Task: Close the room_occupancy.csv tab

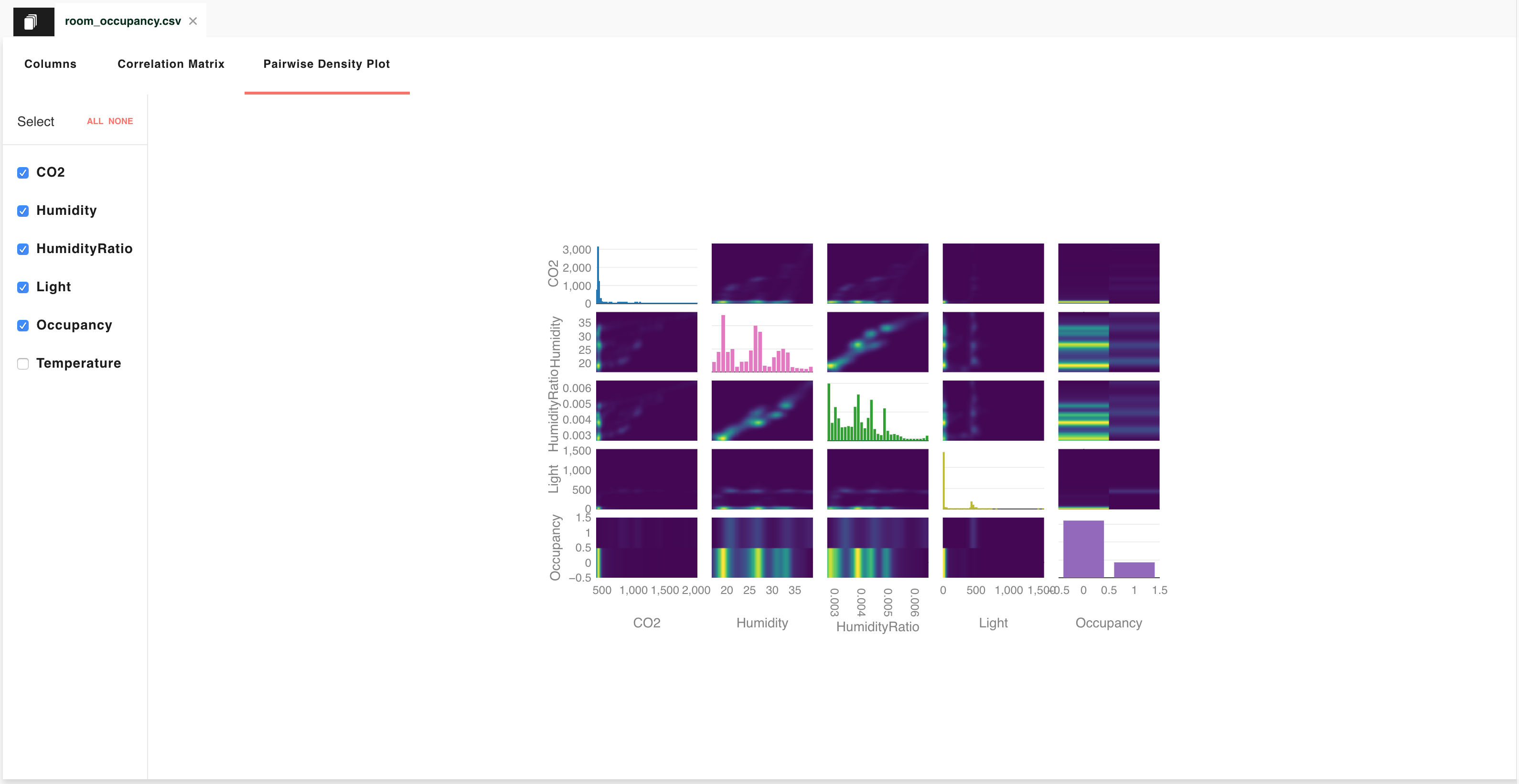Action: click(x=193, y=21)
